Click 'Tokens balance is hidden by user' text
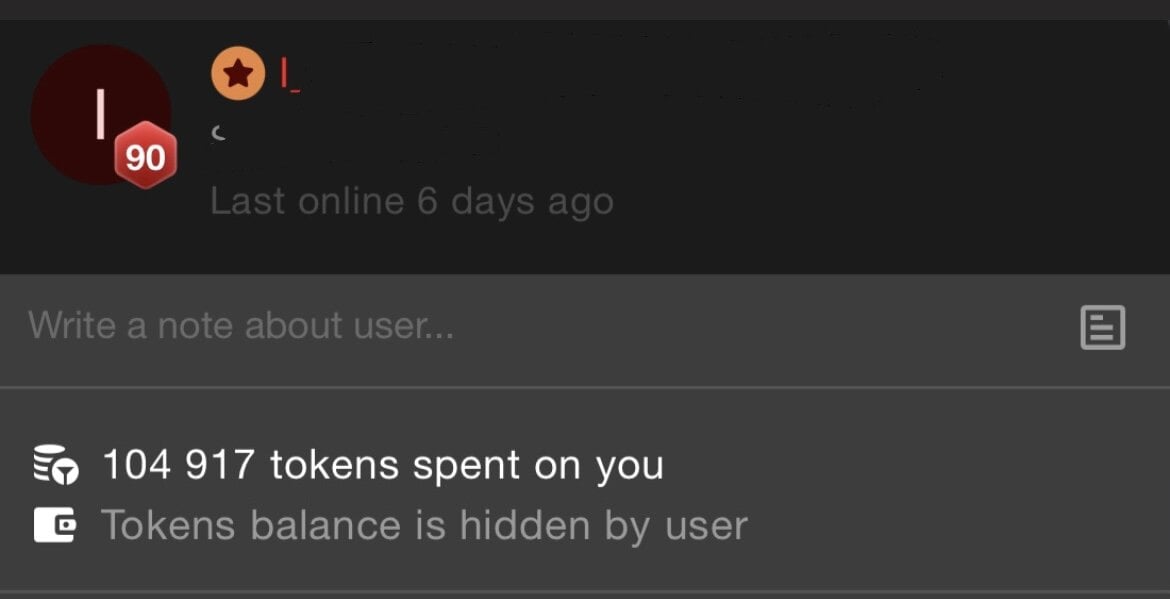 pyautogui.click(x=425, y=525)
